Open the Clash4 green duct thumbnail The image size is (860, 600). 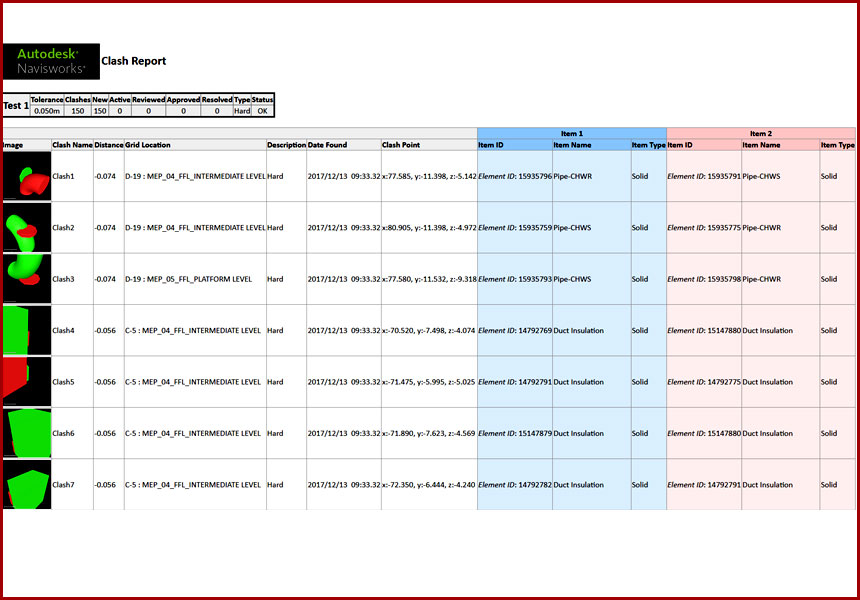click(27, 330)
